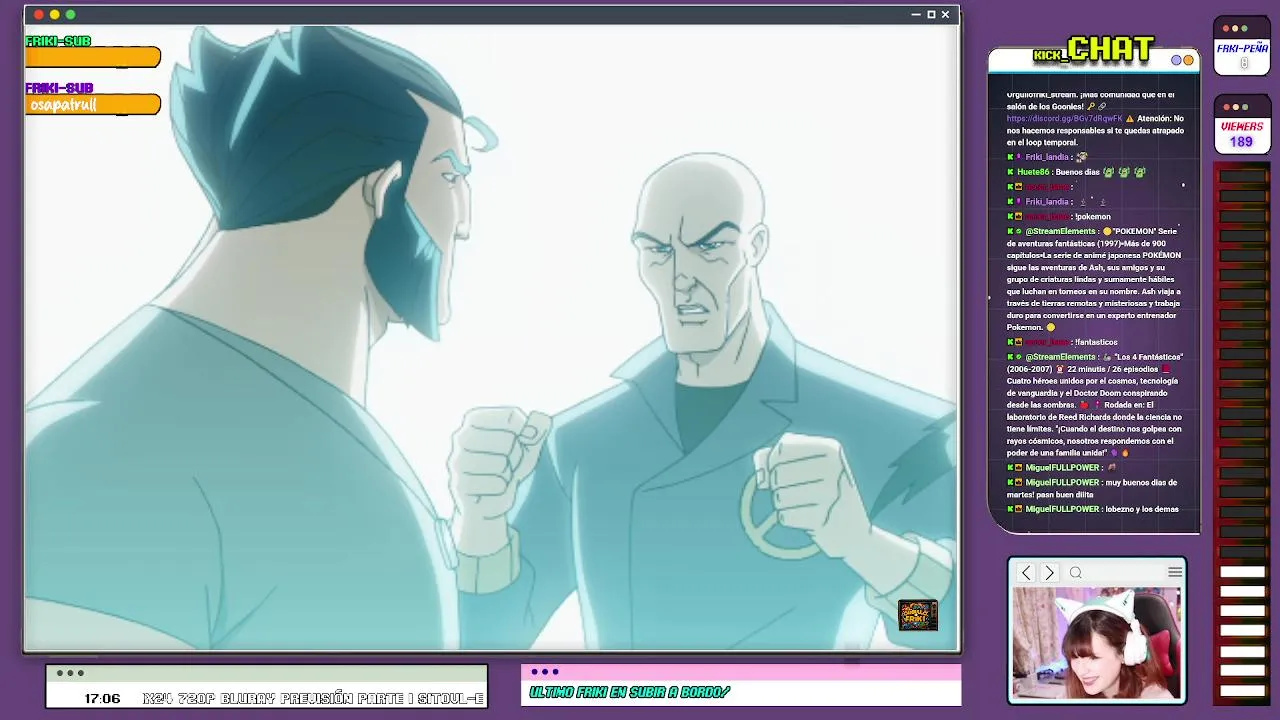Click the back arrow above the webcam
Screen dimensions: 1280x720
click(x=1026, y=573)
